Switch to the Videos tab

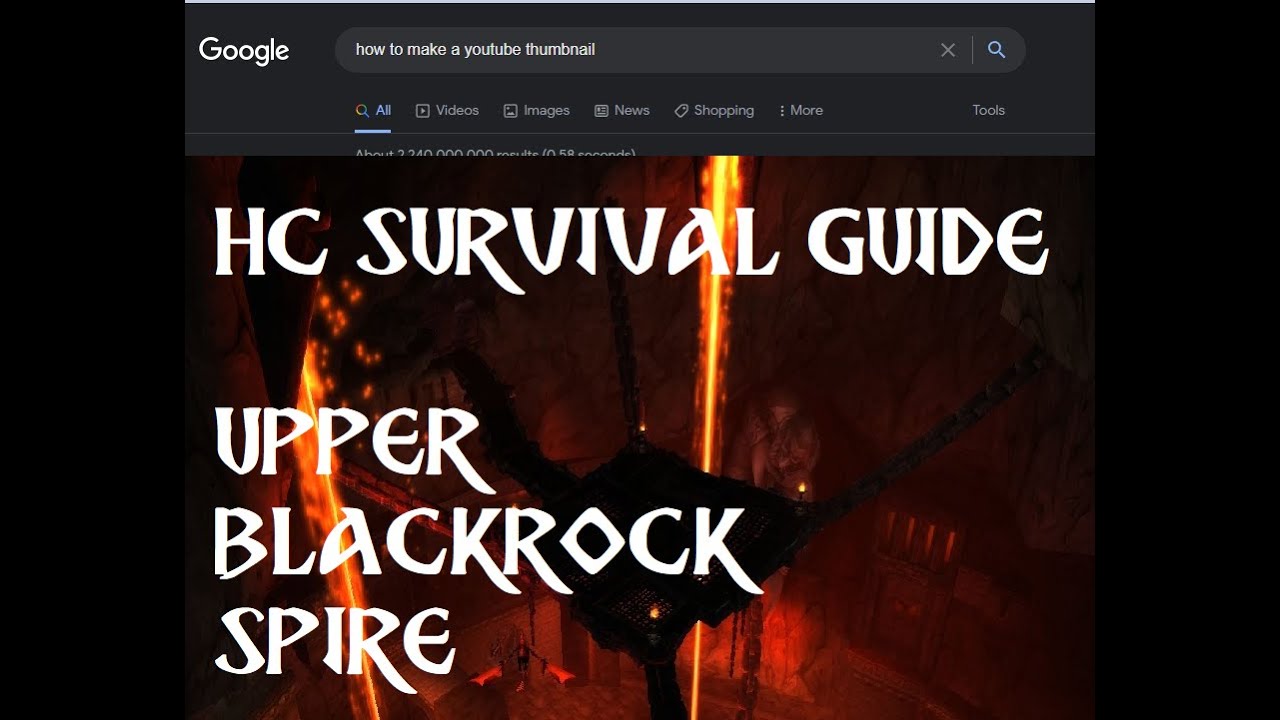pyautogui.click(x=447, y=111)
